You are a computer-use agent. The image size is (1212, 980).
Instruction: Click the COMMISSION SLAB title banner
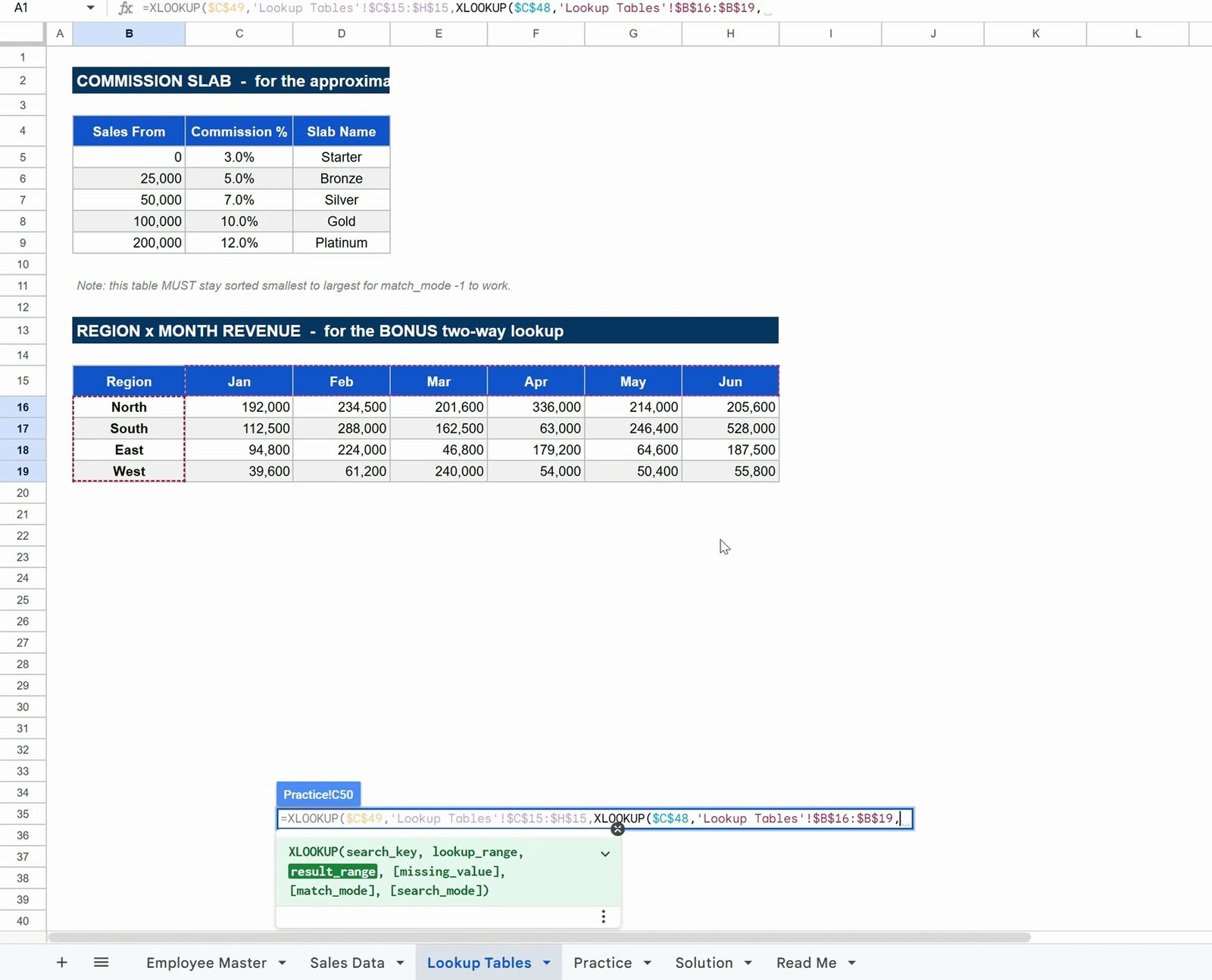[x=231, y=80]
